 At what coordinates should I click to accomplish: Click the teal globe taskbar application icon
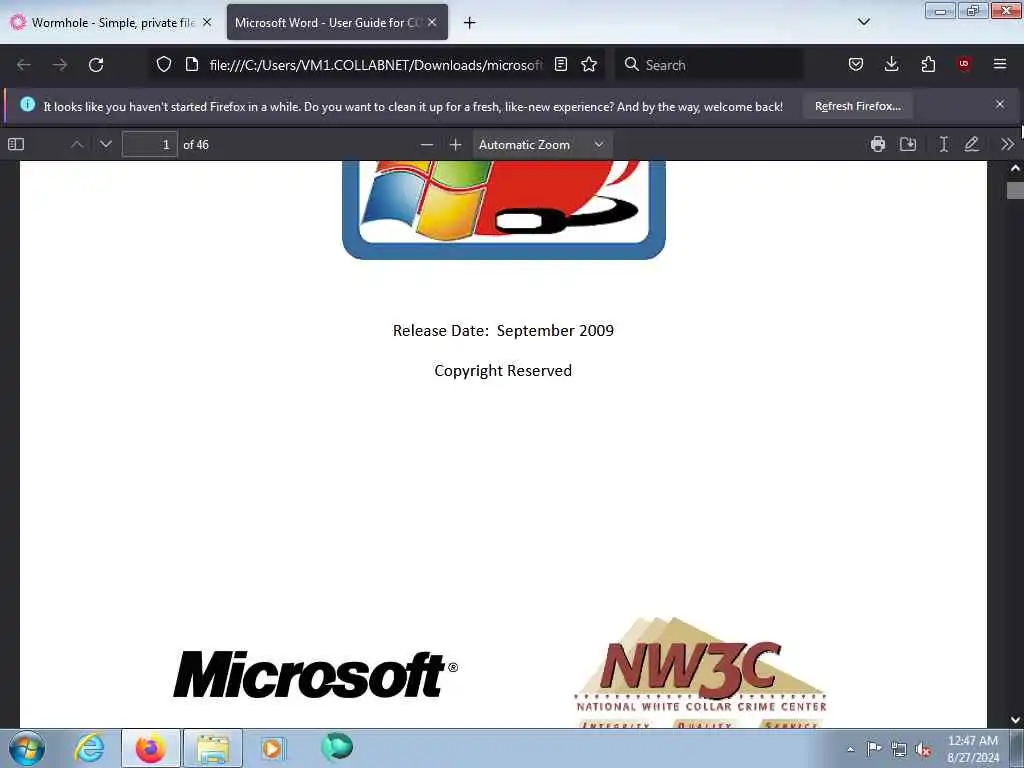tap(337, 747)
